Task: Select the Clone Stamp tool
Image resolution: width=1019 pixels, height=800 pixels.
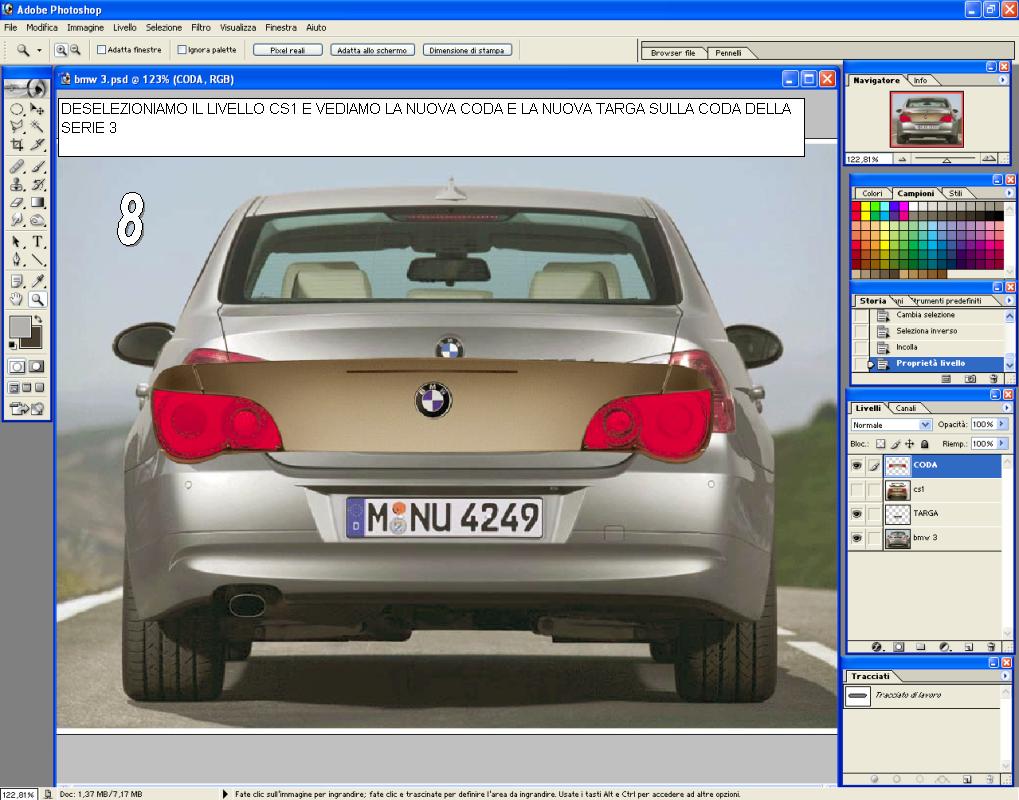Action: tap(17, 185)
